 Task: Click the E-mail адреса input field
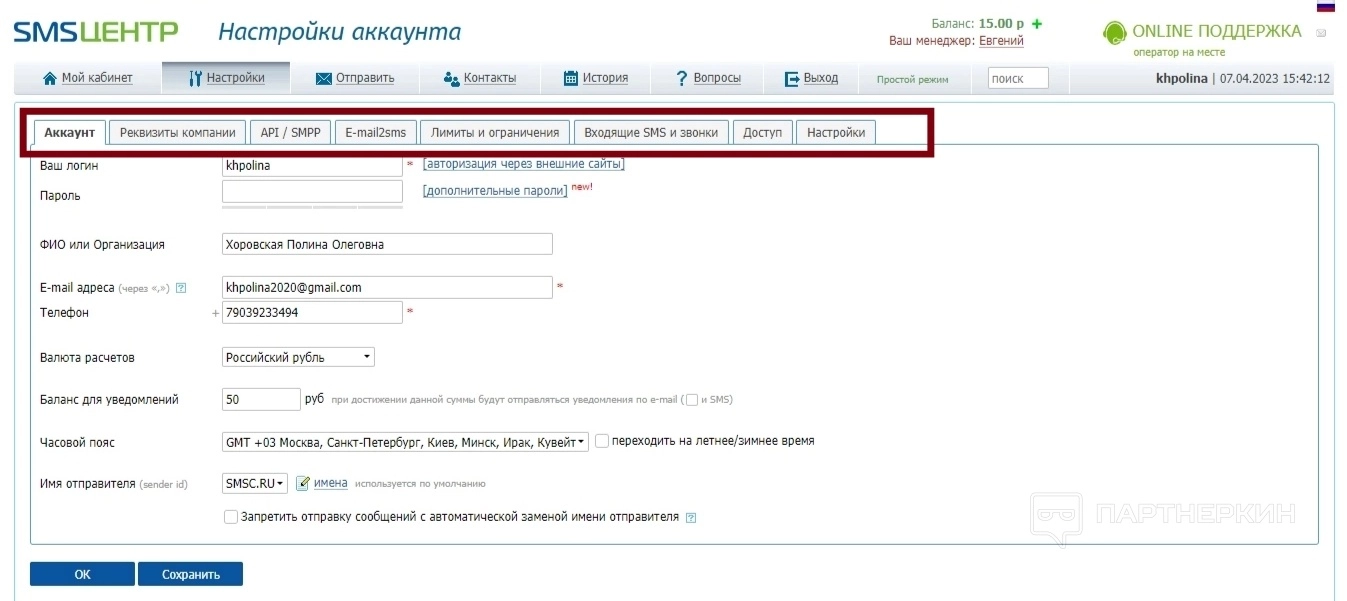(x=387, y=287)
